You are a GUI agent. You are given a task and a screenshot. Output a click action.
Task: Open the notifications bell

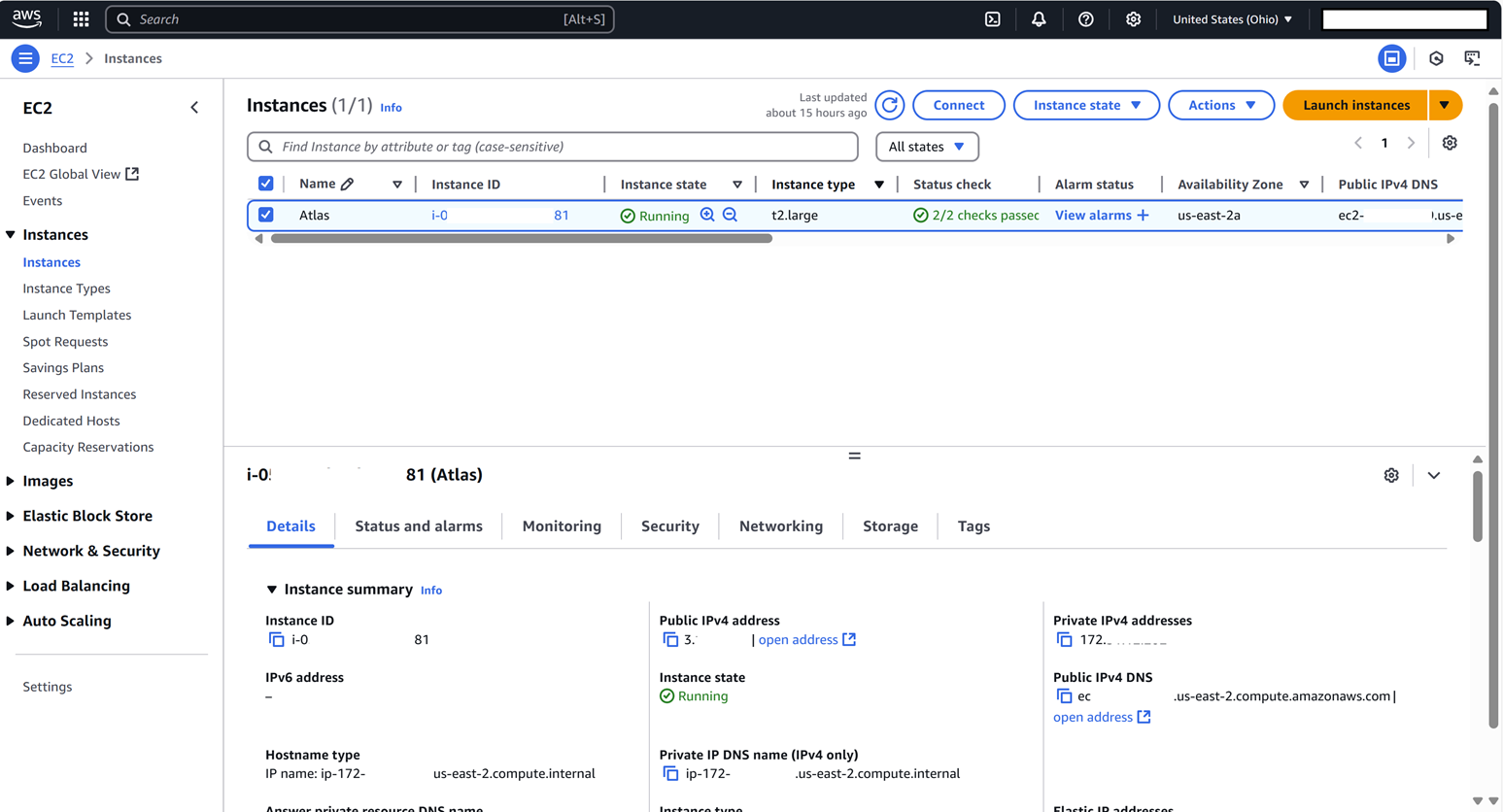pos(1039,19)
